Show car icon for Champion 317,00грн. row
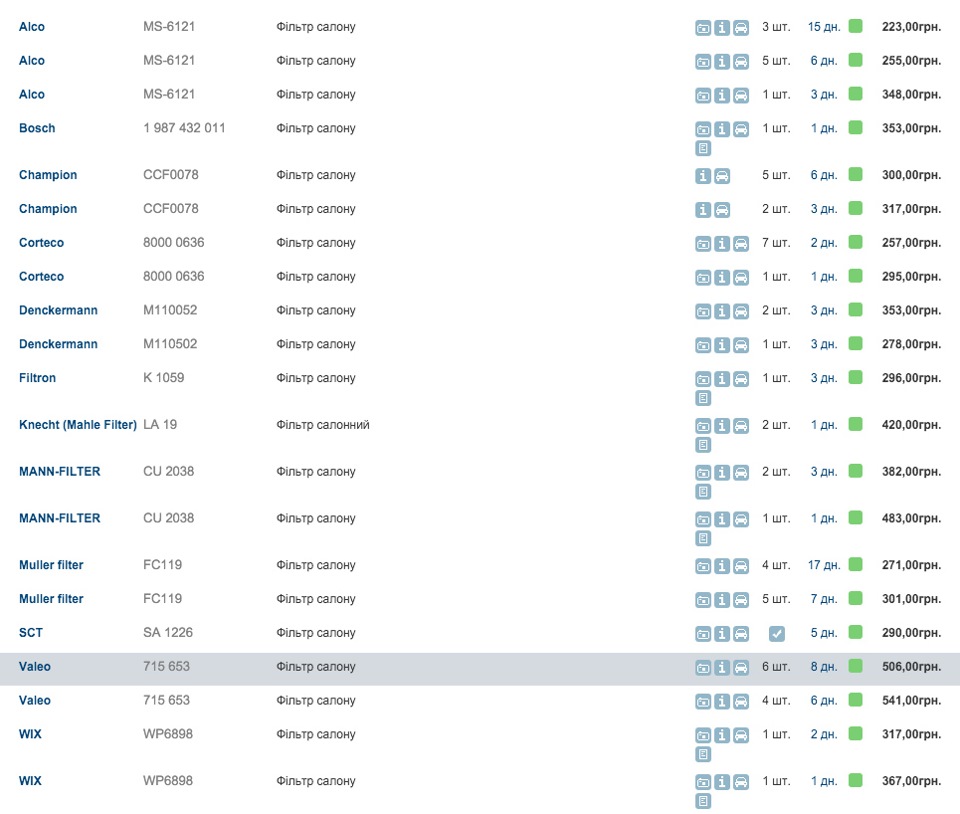This screenshot has height=814, width=960. 722,210
